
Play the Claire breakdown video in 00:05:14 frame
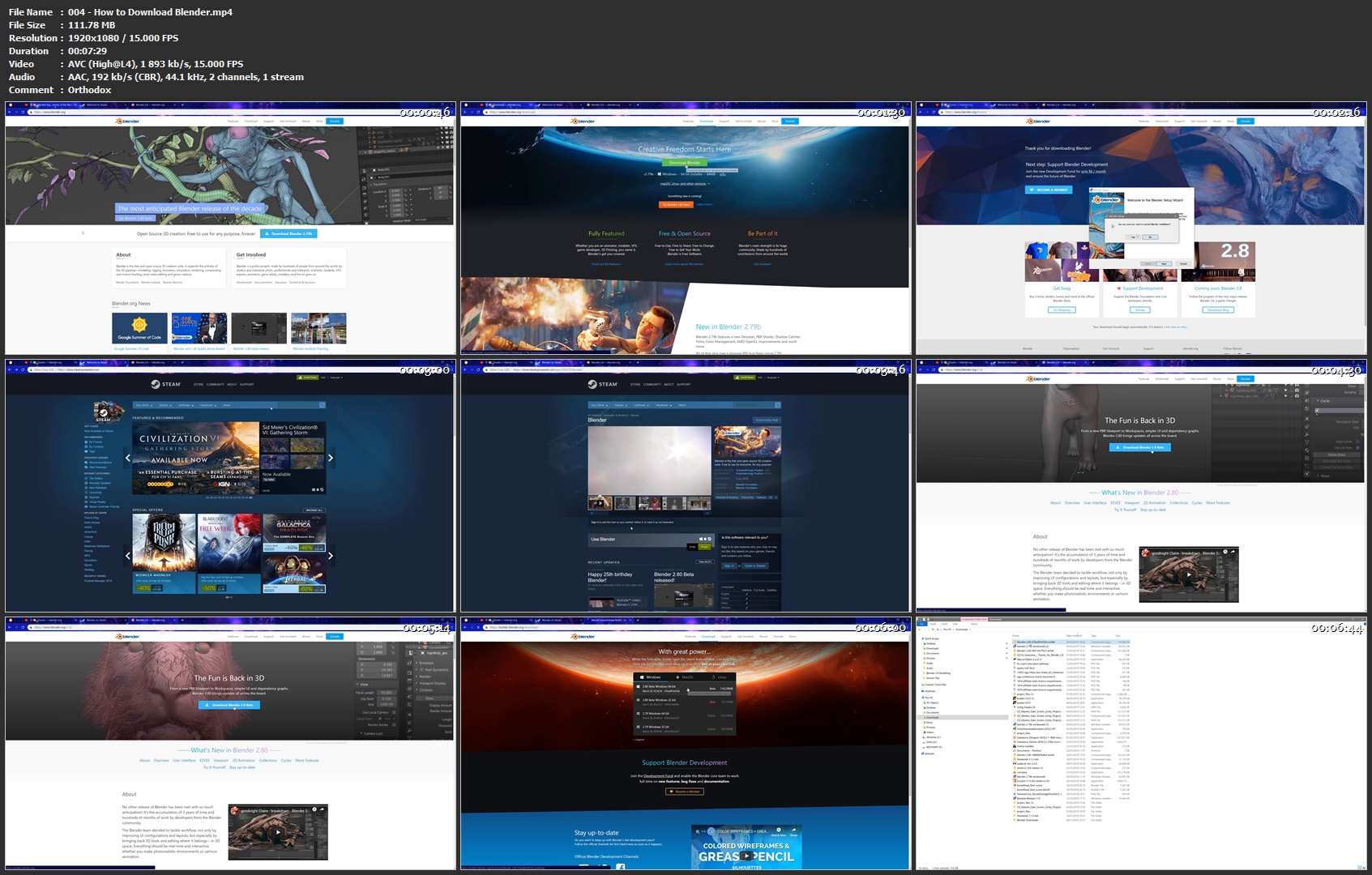pos(278,832)
